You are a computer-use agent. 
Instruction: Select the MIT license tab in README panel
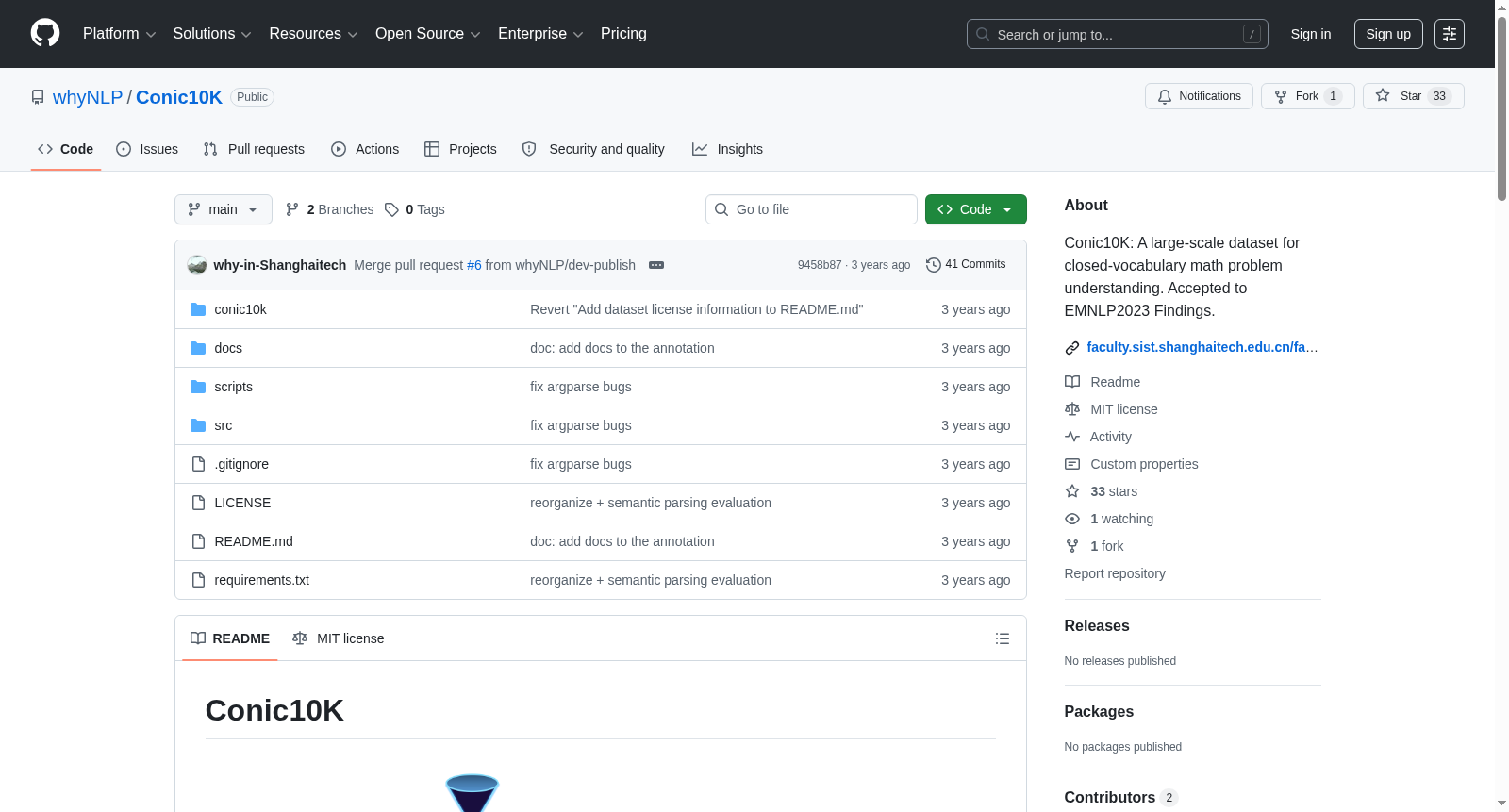click(x=339, y=638)
